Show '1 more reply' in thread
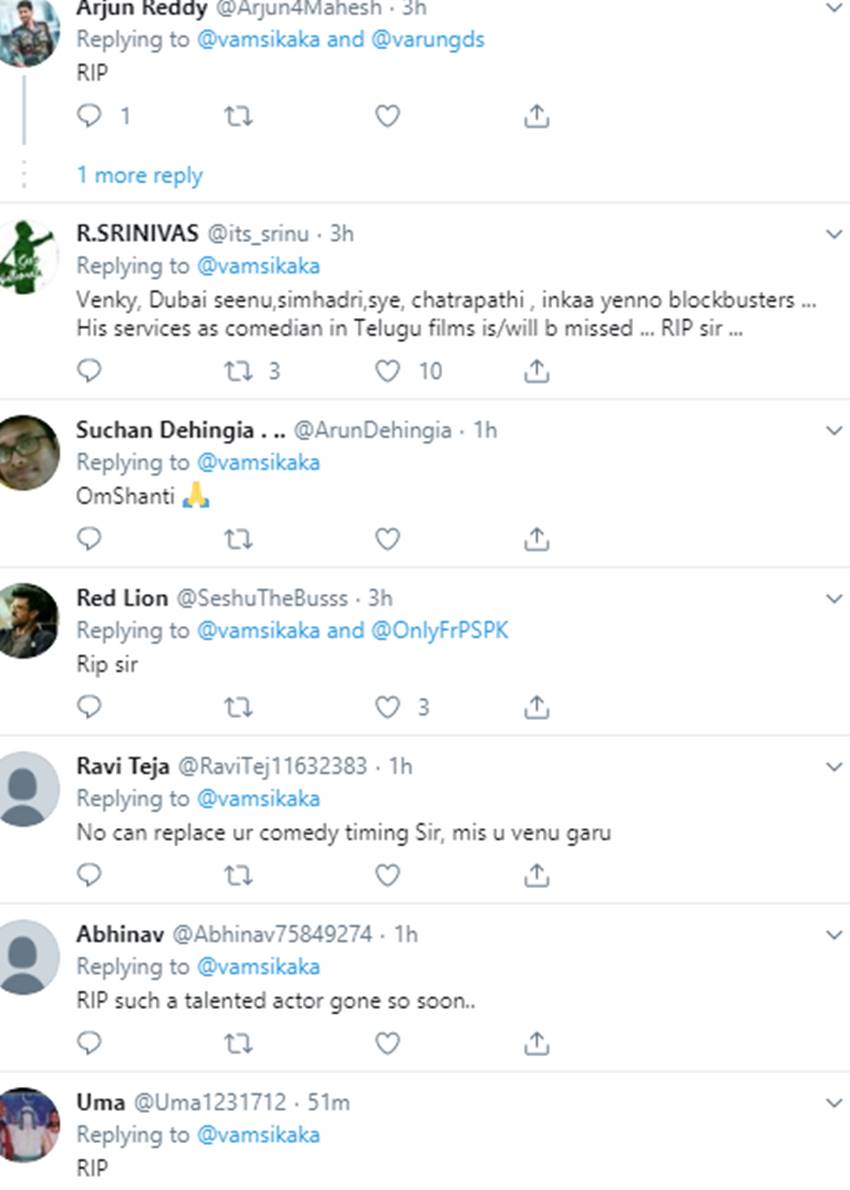The image size is (850, 1190). [x=140, y=176]
